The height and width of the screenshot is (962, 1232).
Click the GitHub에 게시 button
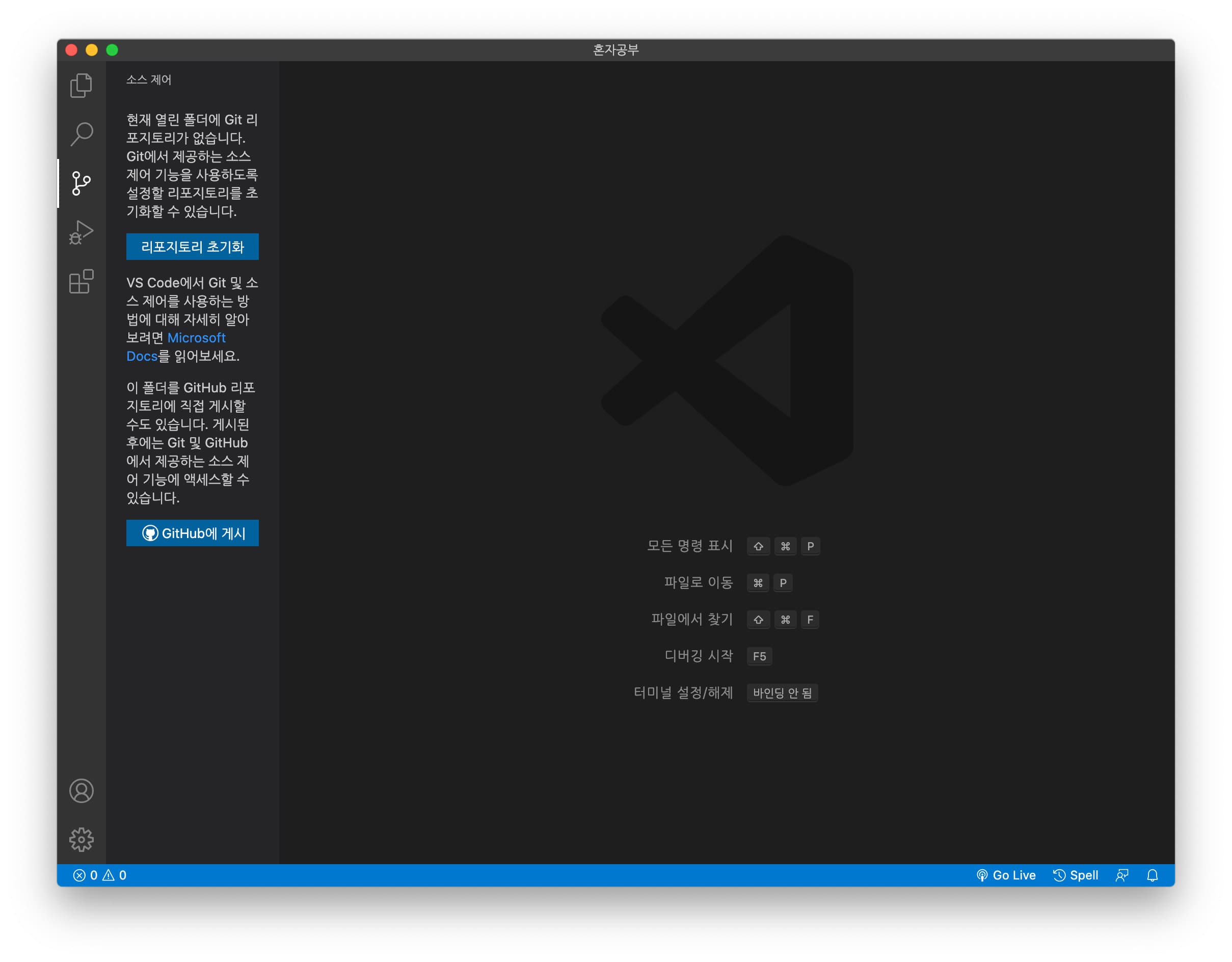point(193,532)
